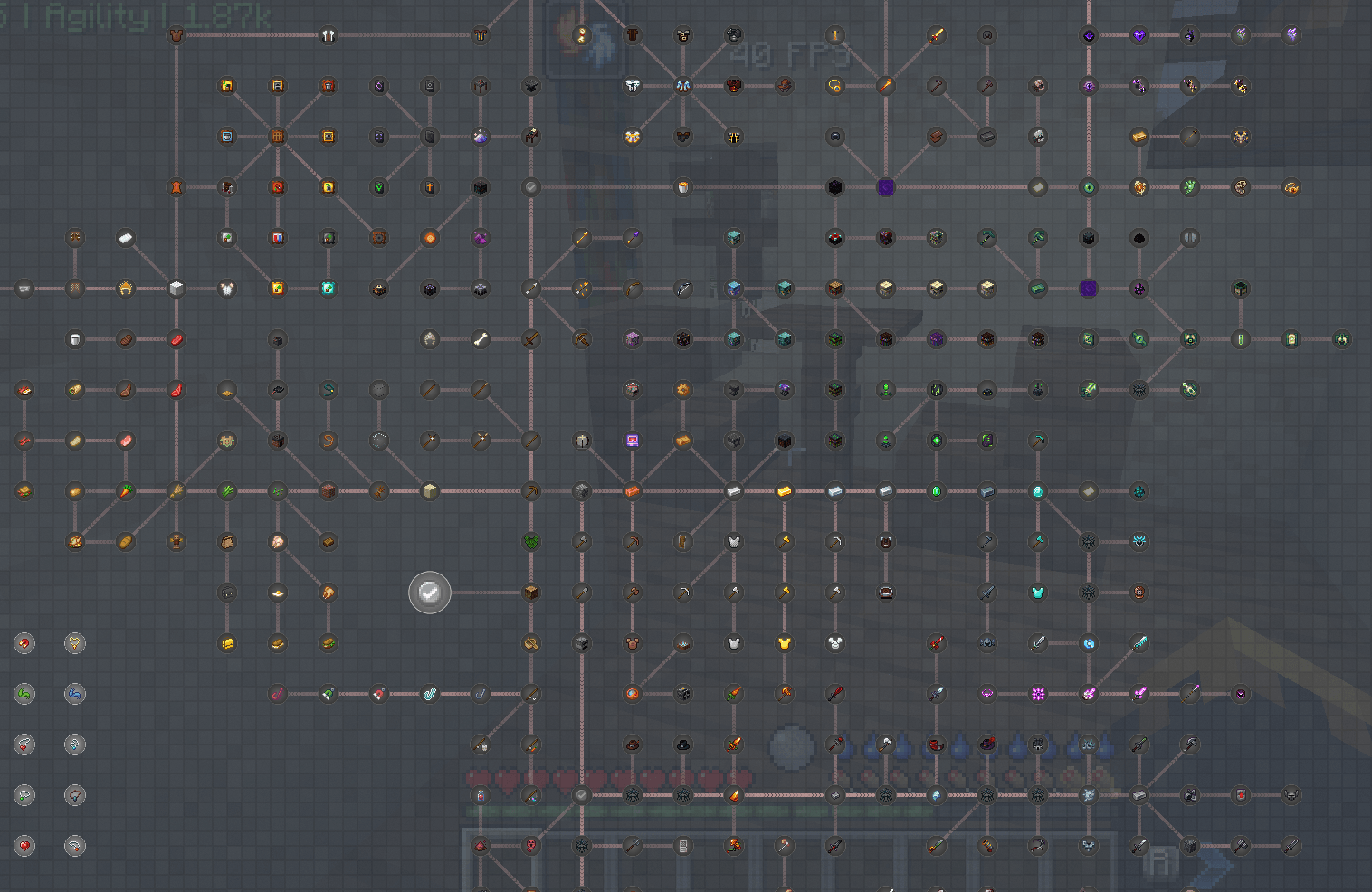Click the large white checkmark advancement node
The image size is (1372, 892).
(x=430, y=593)
